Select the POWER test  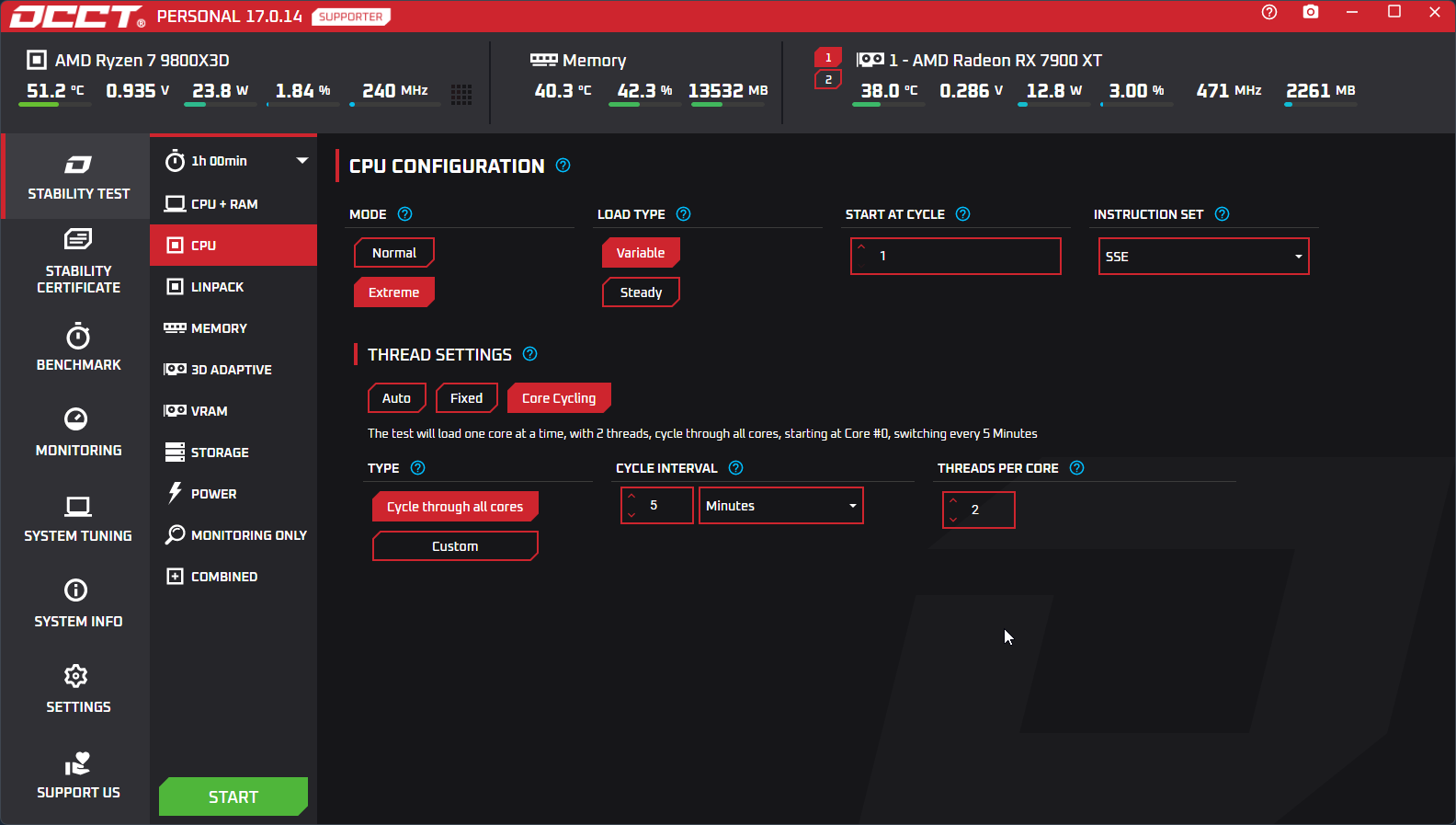[233, 494]
